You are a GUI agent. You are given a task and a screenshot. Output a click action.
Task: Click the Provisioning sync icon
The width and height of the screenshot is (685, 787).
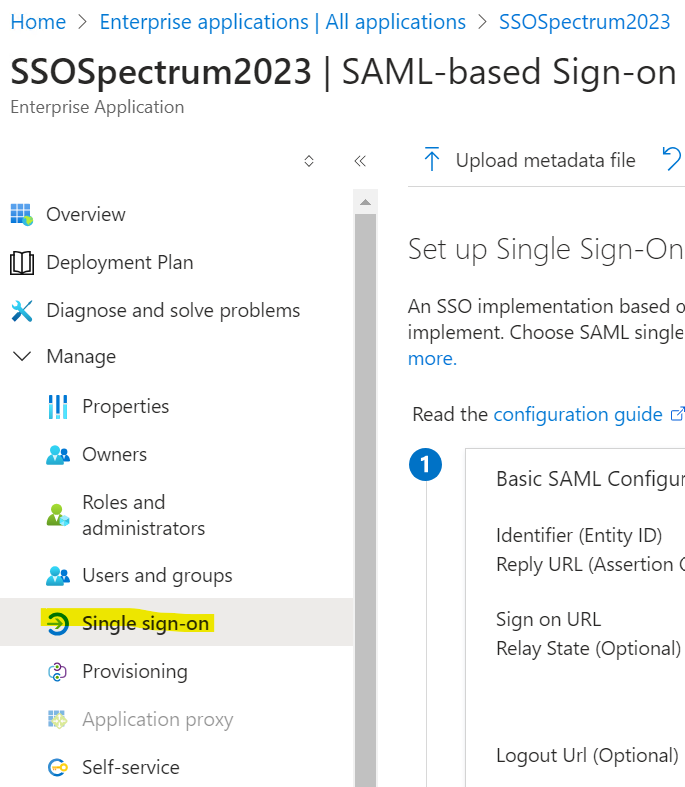[58, 672]
